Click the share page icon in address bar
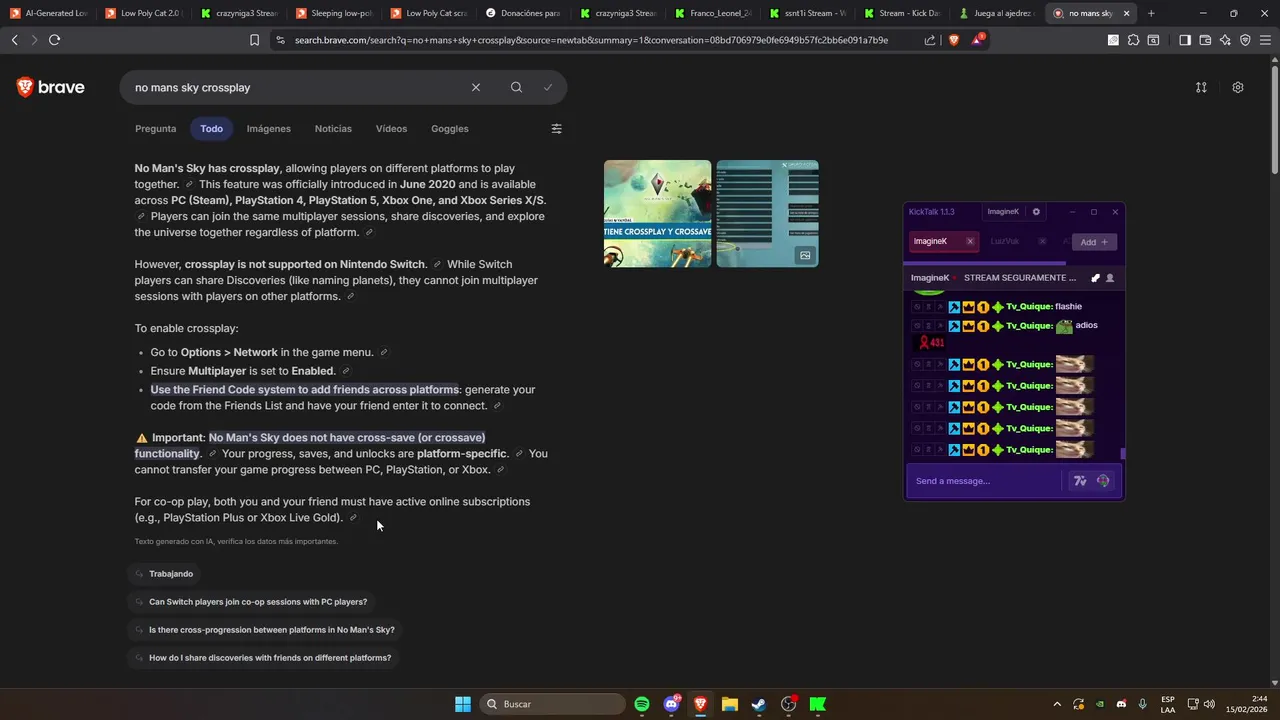Image resolution: width=1280 pixels, height=720 pixels. click(930, 40)
